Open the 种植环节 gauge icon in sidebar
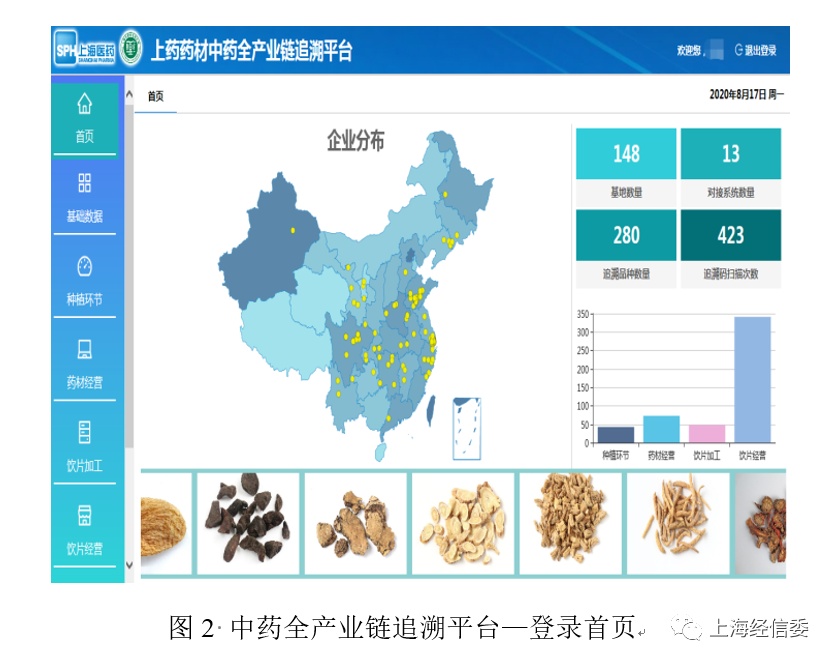This screenshot has width=835, height=664. 85,266
